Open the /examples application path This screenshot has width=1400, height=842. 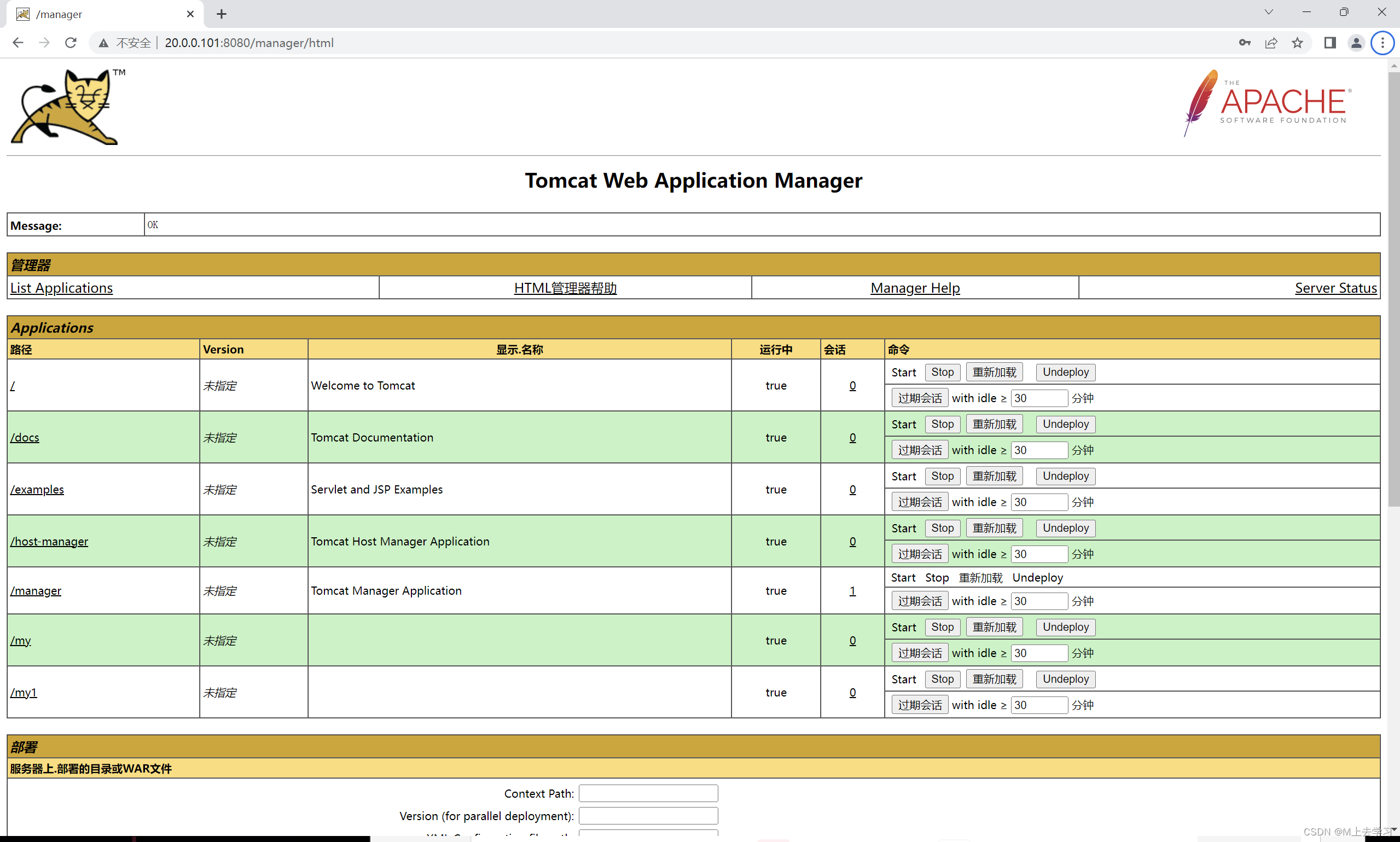[x=37, y=489]
